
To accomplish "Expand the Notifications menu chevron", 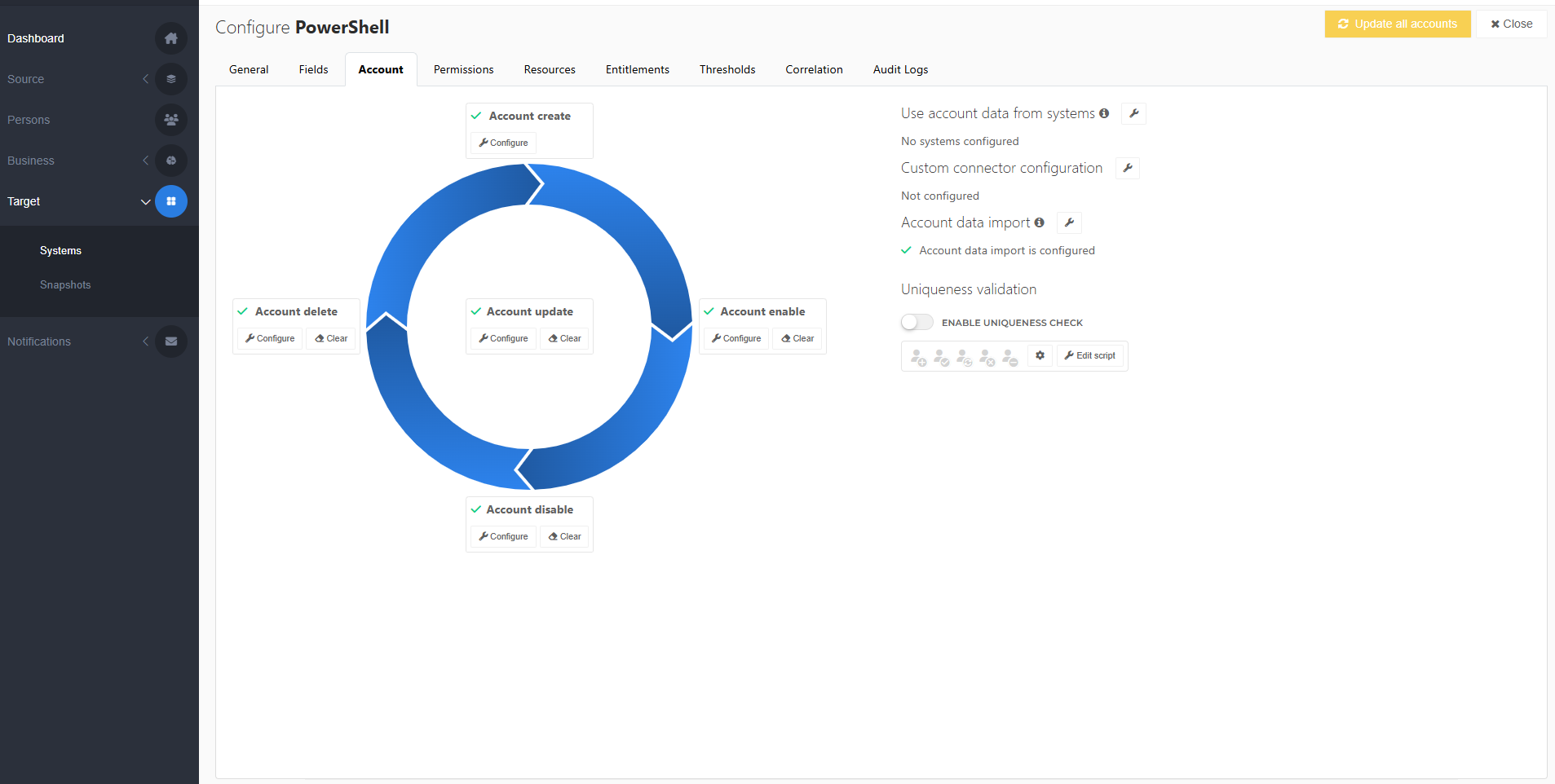I will (x=145, y=341).
